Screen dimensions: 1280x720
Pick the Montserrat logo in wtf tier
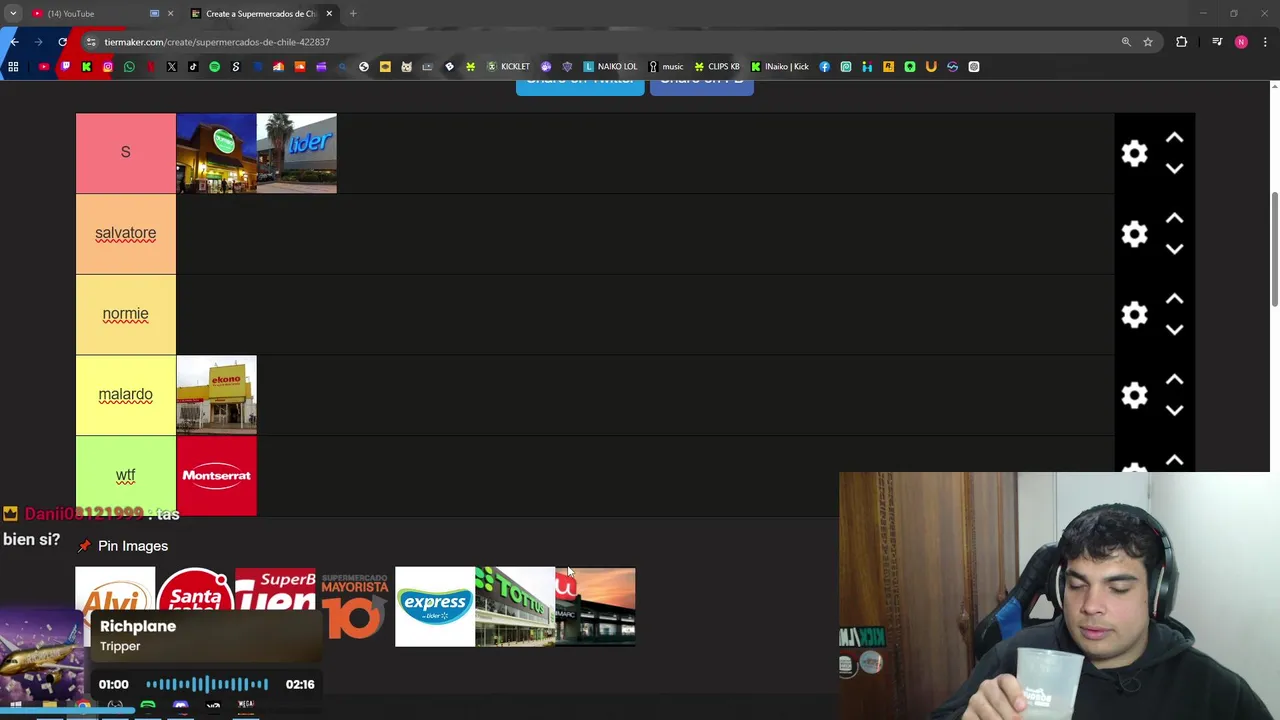click(x=216, y=476)
